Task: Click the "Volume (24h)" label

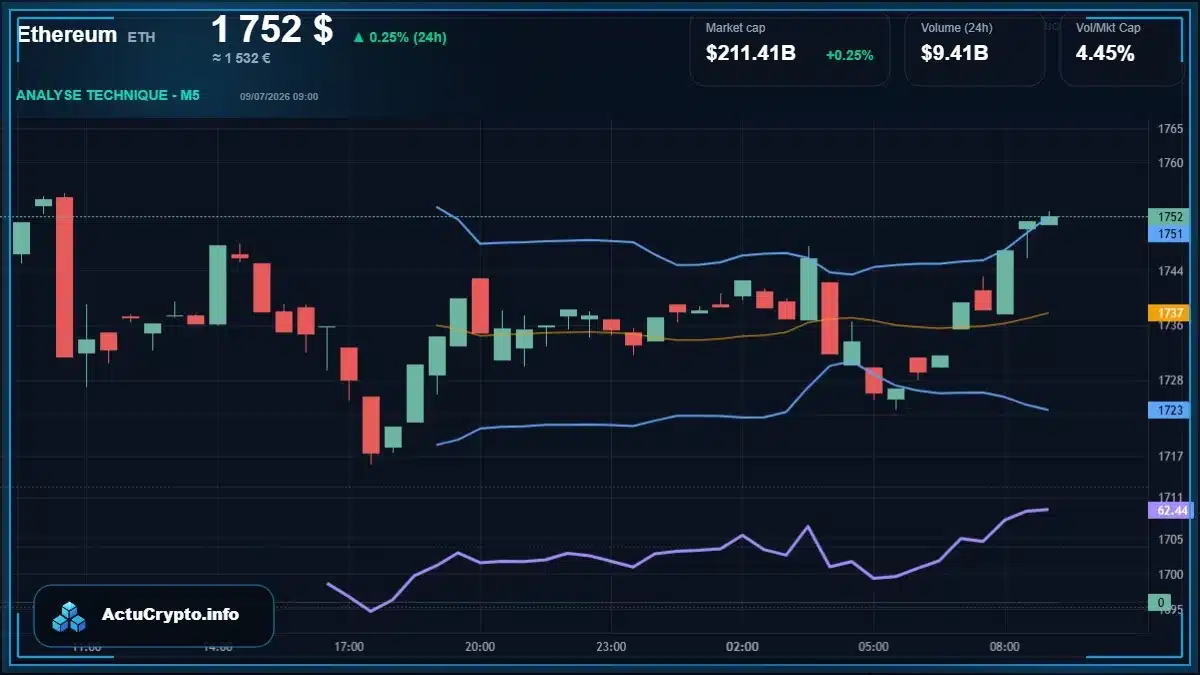Action: 955,28
